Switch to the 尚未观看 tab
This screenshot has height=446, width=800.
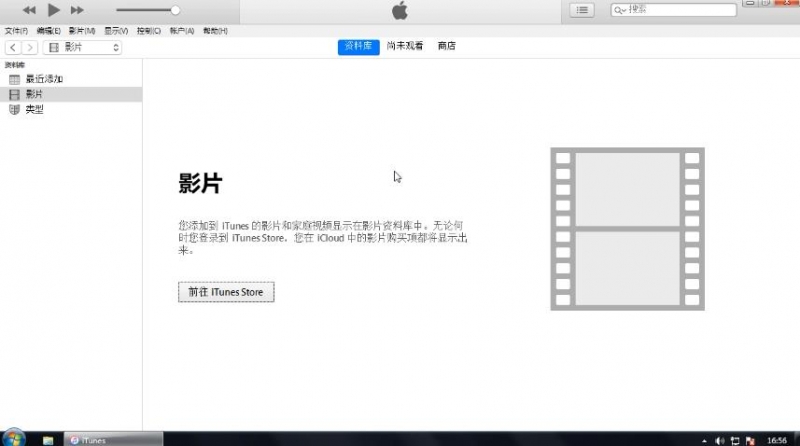point(405,46)
